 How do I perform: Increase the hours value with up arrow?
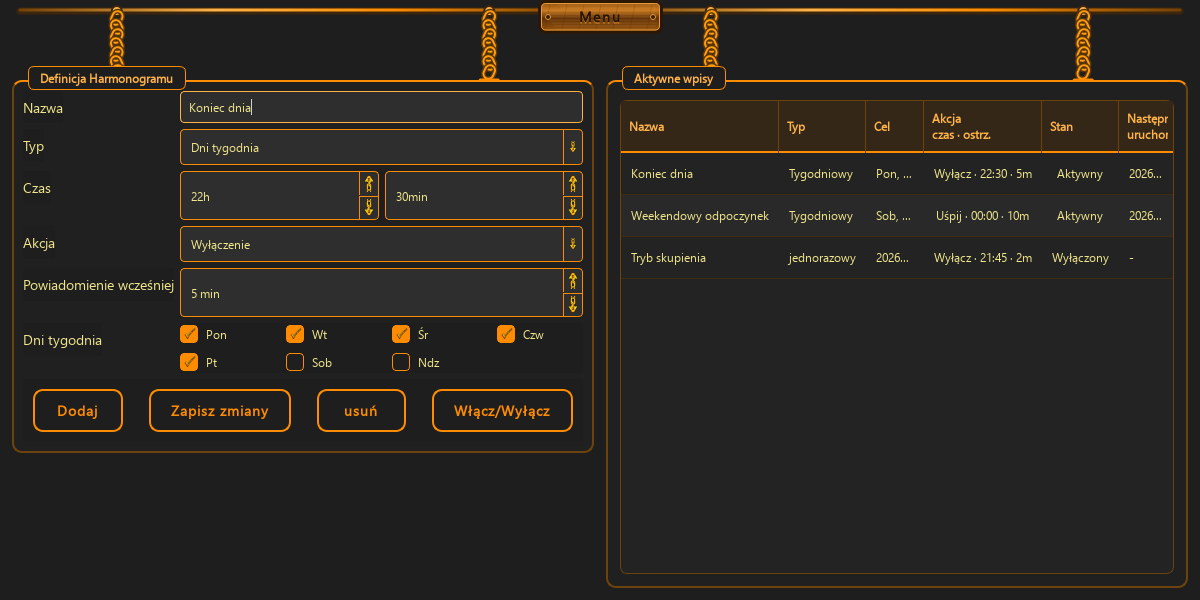click(369, 184)
